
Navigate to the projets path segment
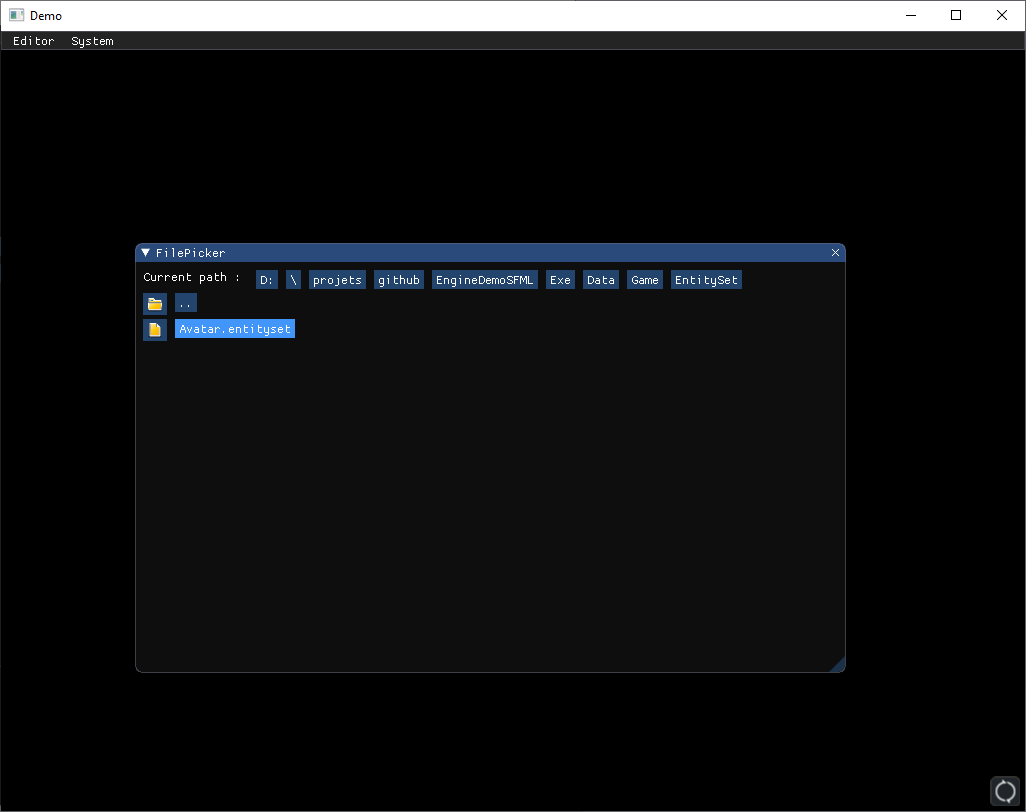[337, 280]
